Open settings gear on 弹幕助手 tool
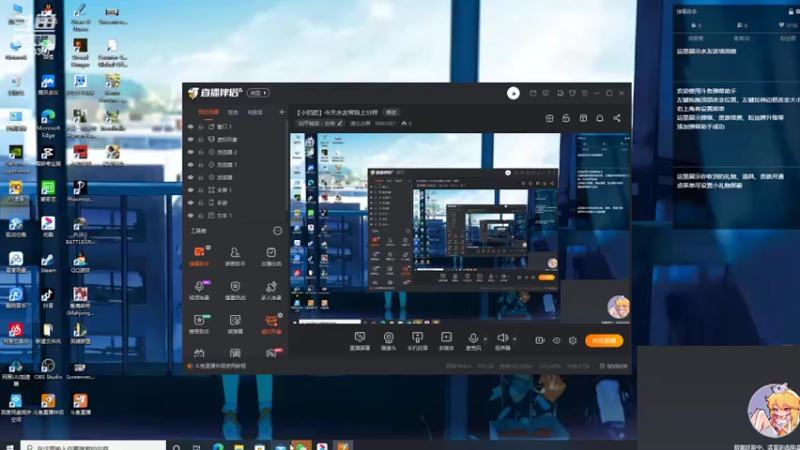Image resolution: width=800 pixels, height=450 pixels. click(x=208, y=247)
